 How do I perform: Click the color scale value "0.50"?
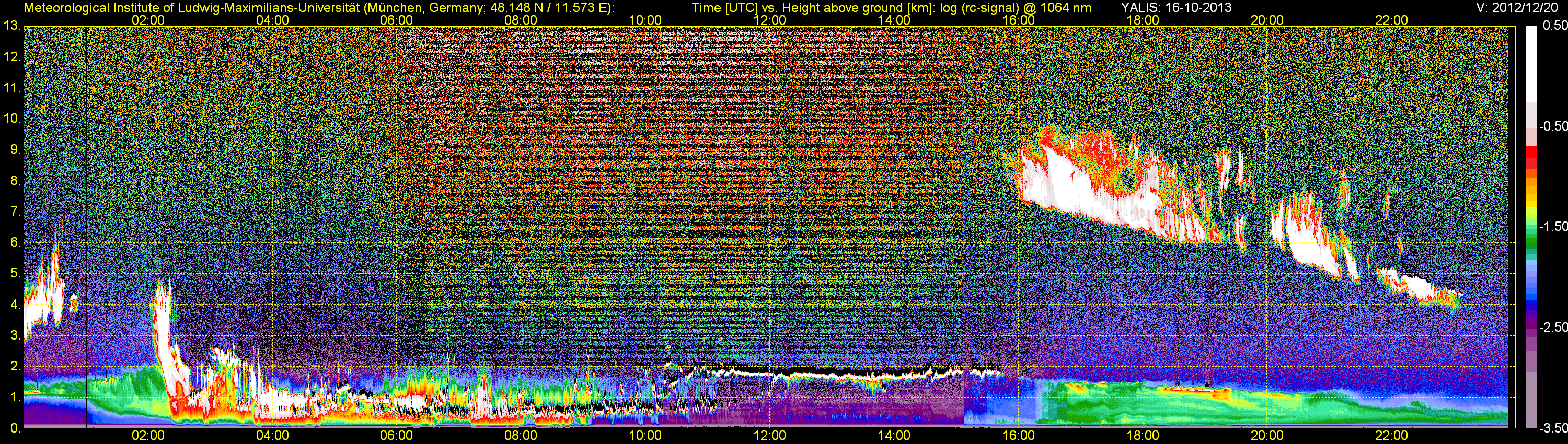coord(1554,26)
